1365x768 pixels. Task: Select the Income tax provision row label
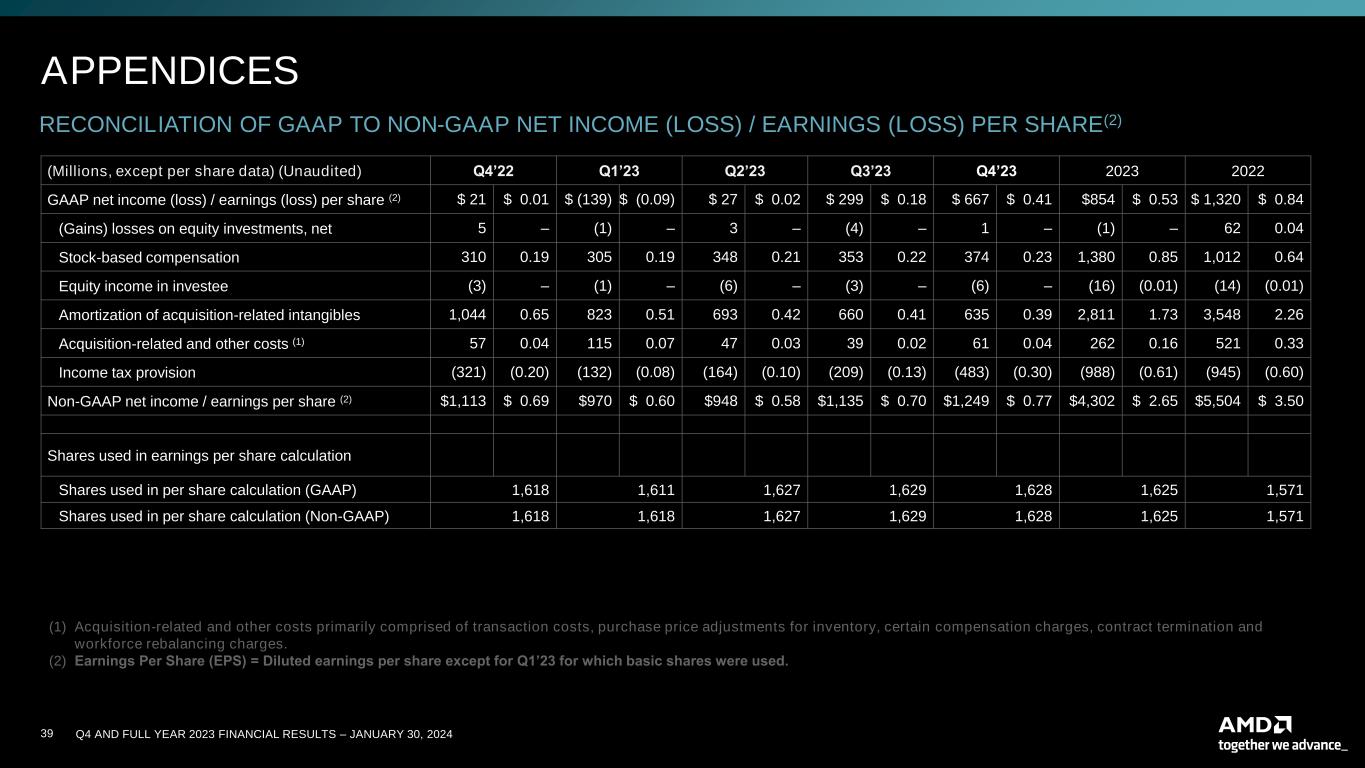click(127, 372)
